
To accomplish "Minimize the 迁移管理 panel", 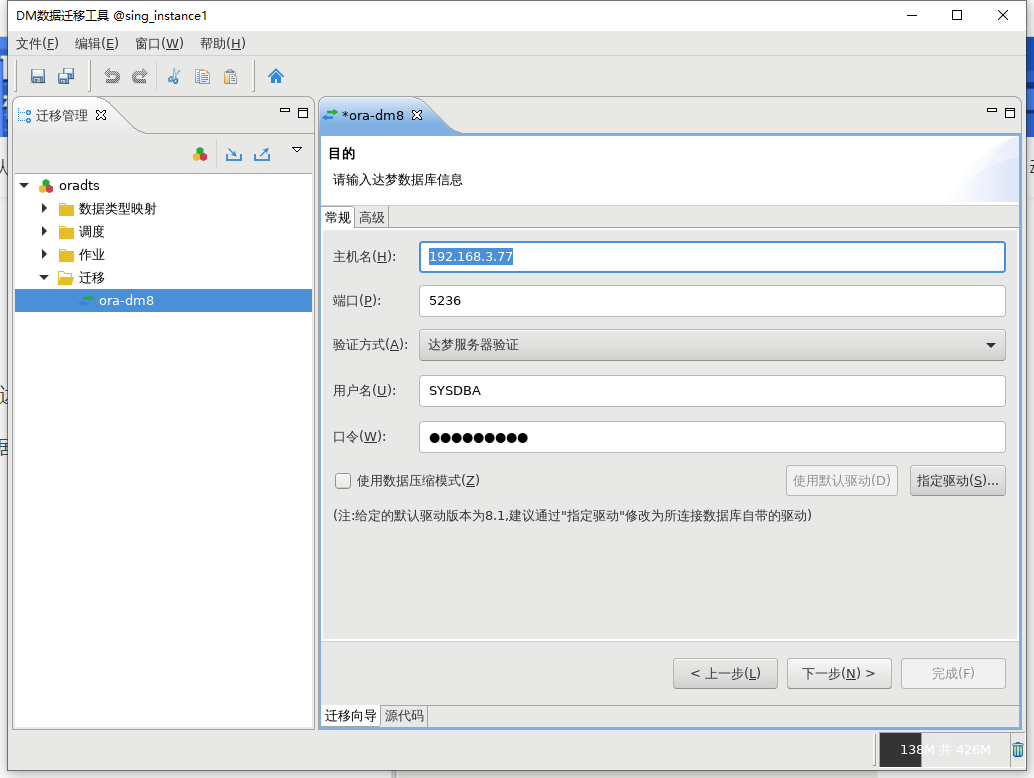I will coord(285,111).
